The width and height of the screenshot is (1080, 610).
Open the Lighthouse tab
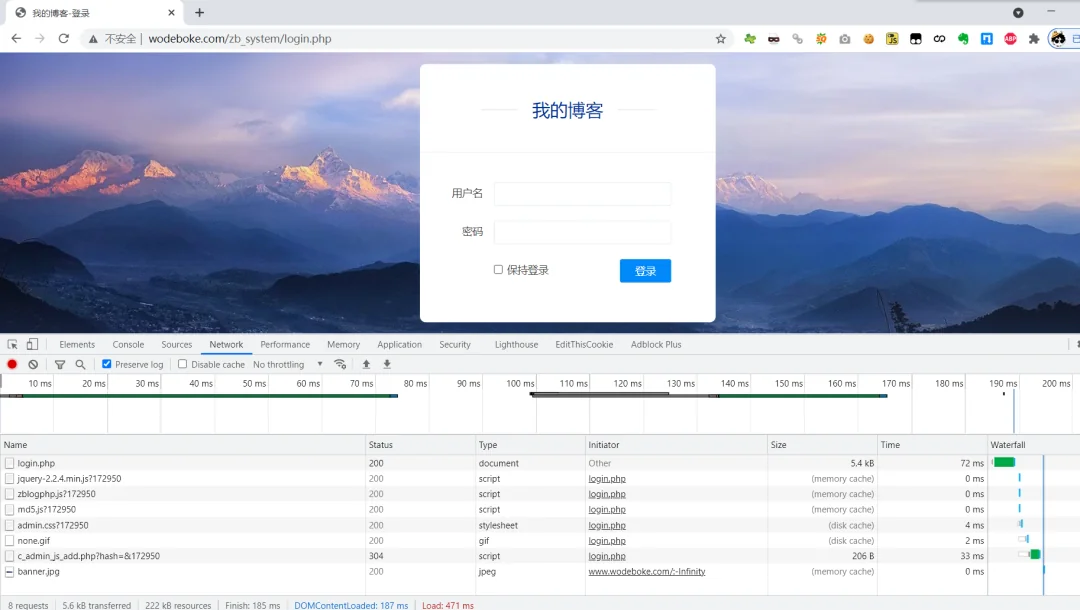517,344
